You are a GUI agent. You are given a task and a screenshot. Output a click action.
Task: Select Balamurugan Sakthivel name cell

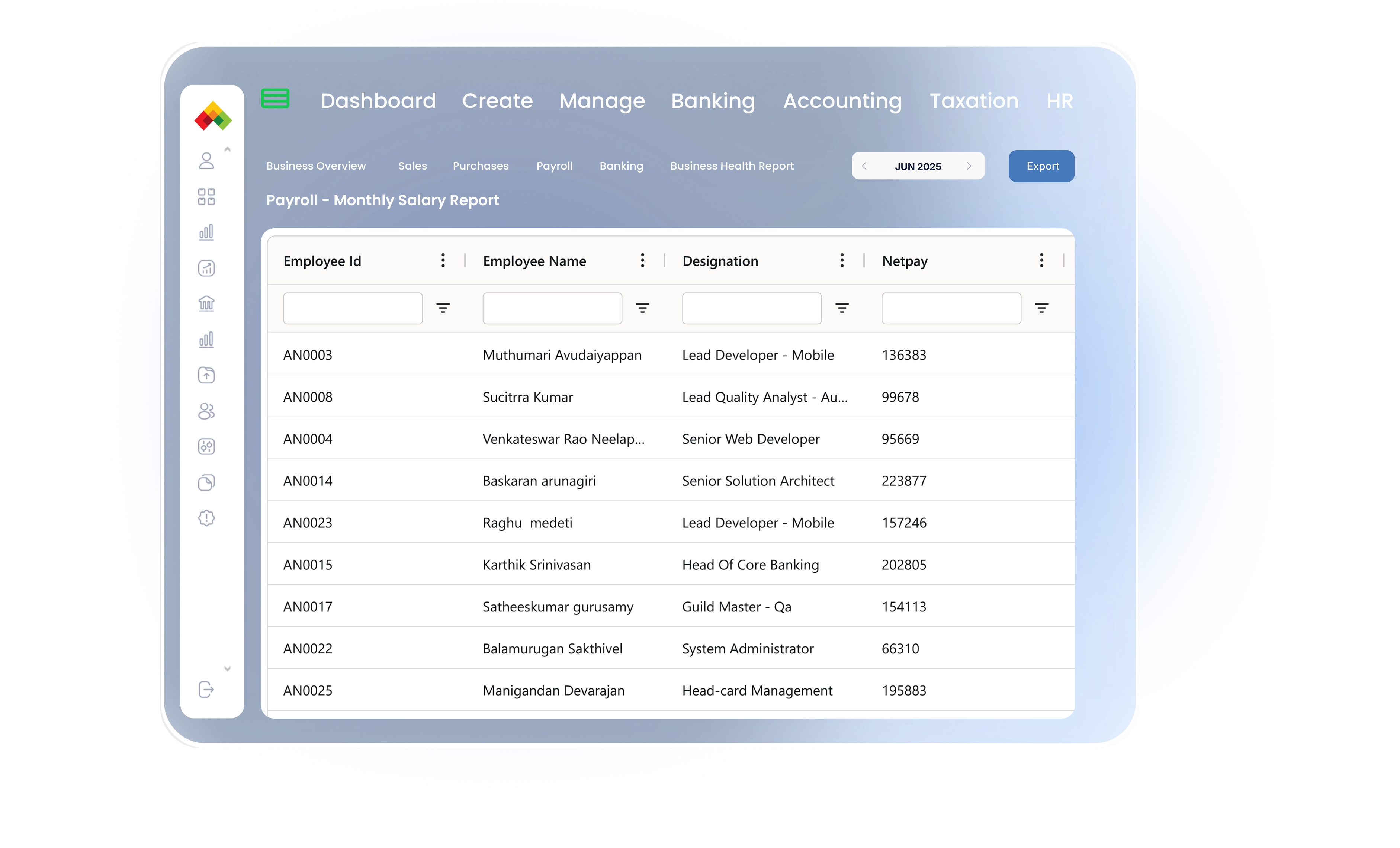pyautogui.click(x=552, y=649)
